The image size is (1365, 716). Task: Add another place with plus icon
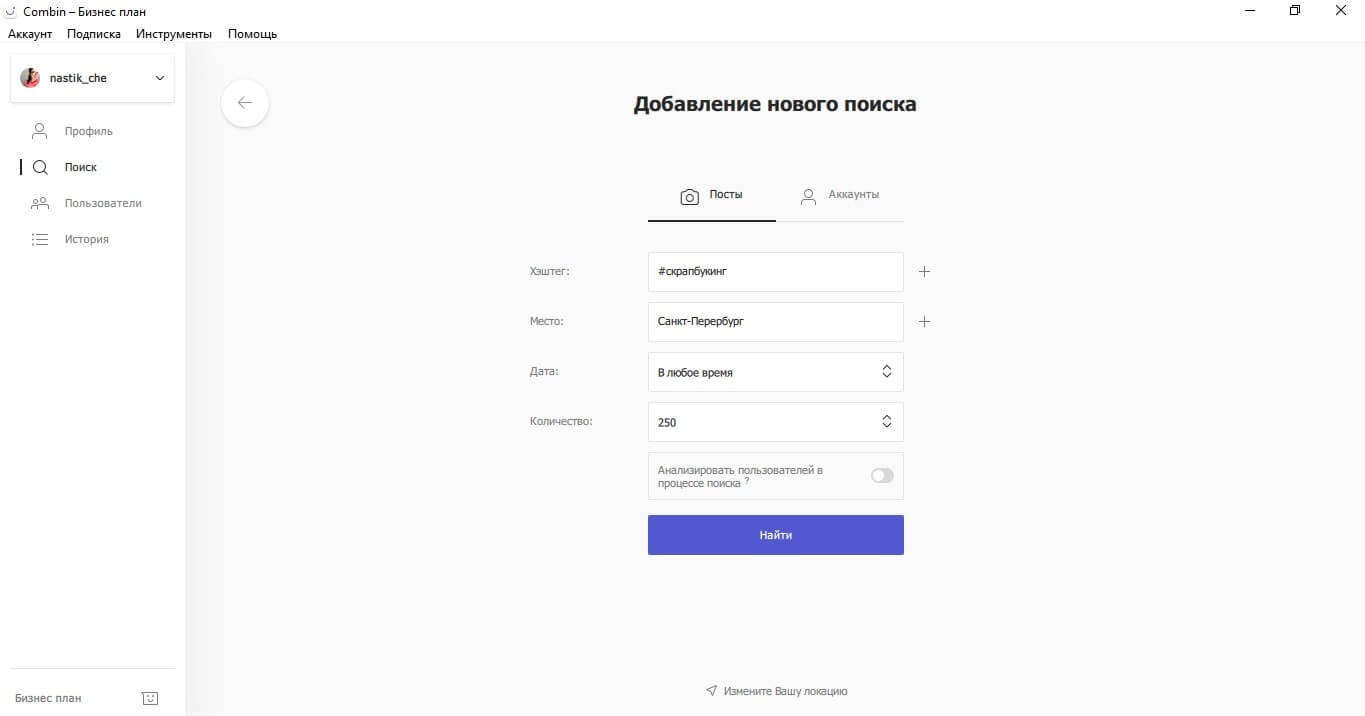click(924, 322)
